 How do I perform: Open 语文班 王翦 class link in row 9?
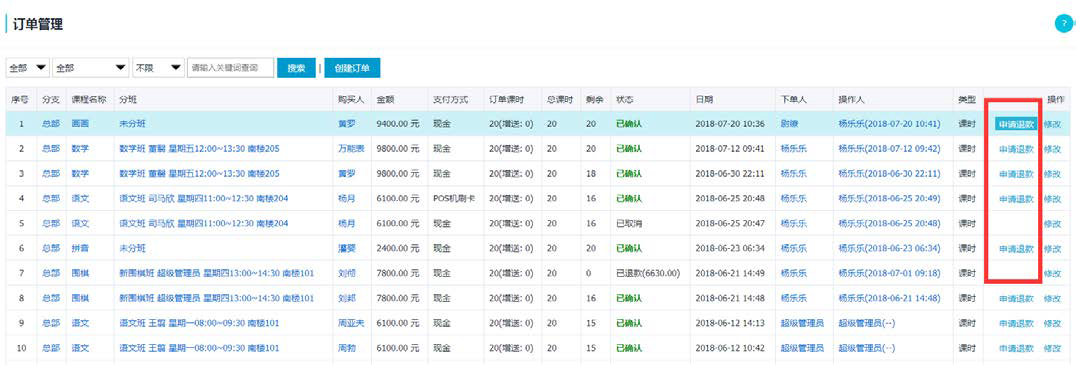point(199,323)
